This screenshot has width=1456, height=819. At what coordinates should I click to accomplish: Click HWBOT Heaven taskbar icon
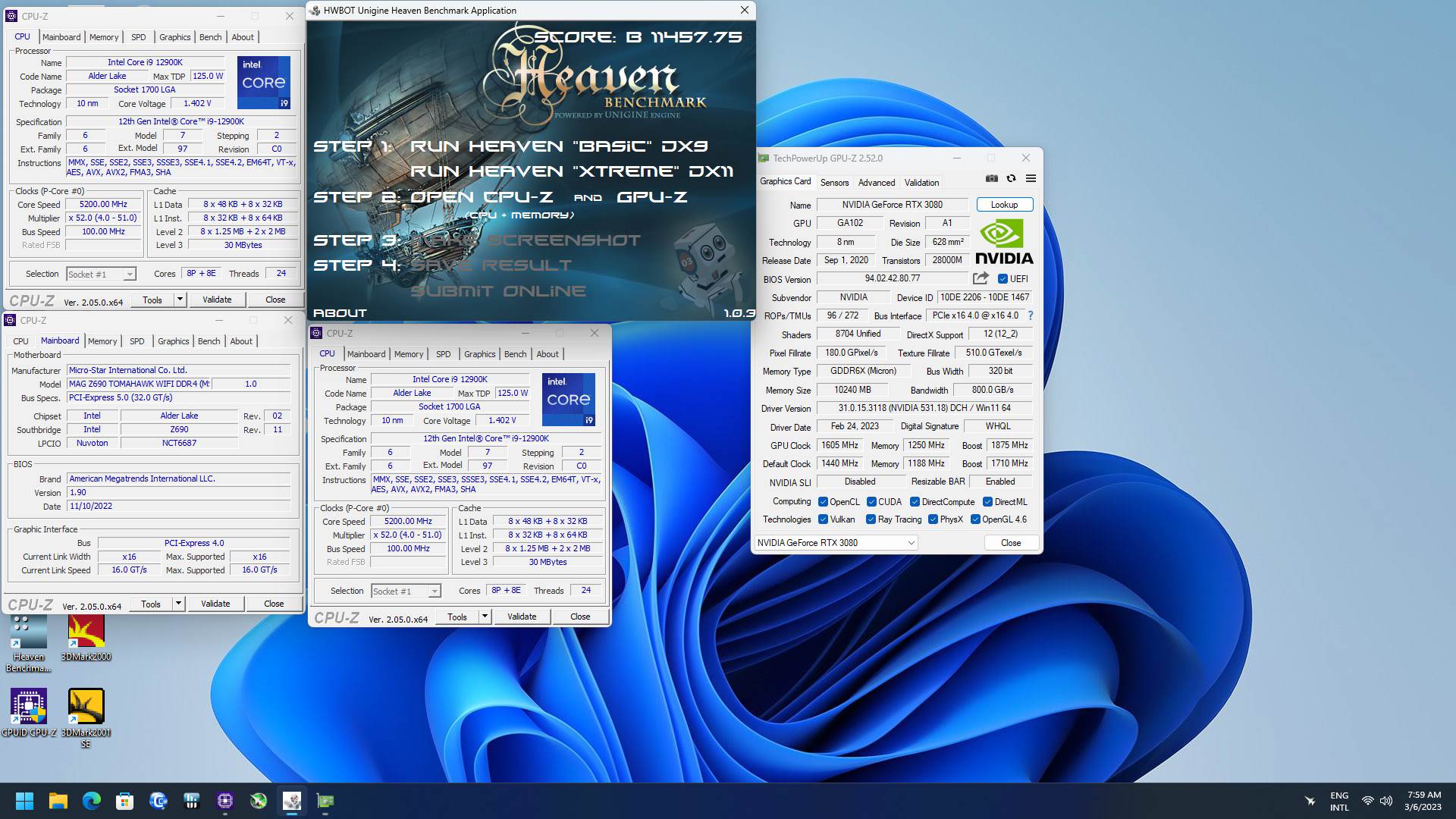(292, 801)
